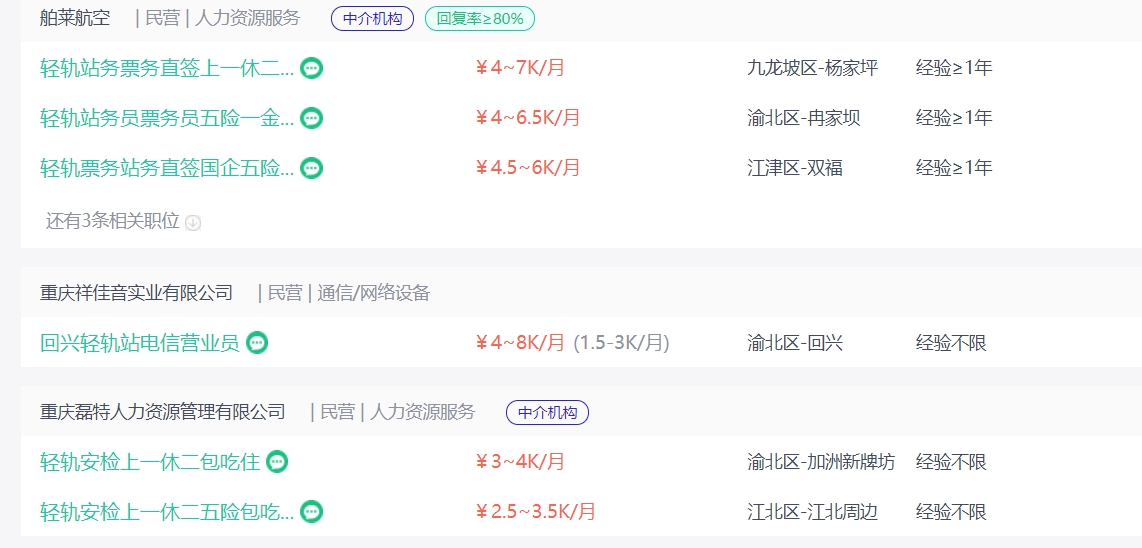This screenshot has height=548, width=1142.
Task: Open chat for 轻轨安检上一休二五险包吃 job
Action: tap(312, 512)
